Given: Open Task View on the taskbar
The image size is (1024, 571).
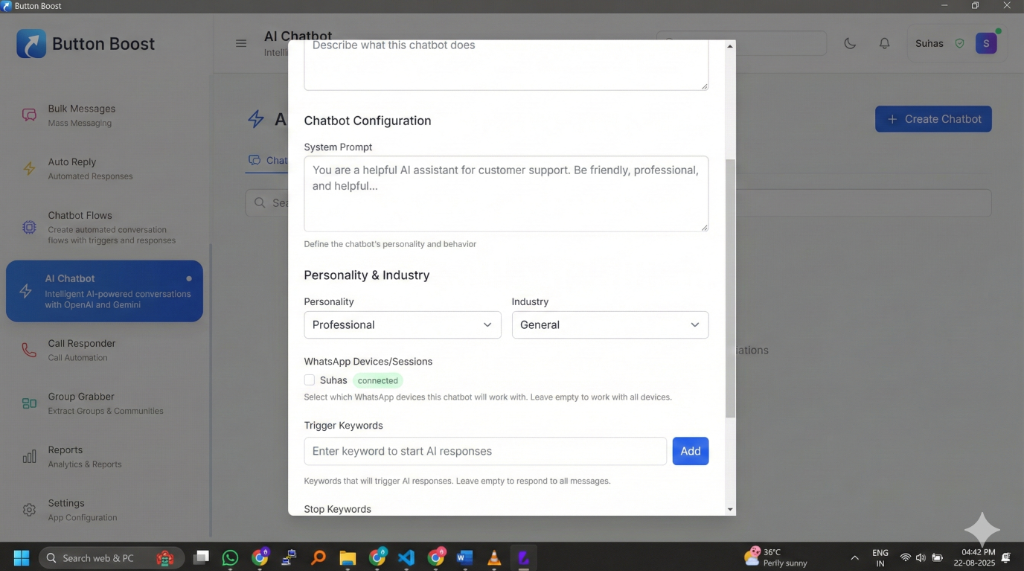Looking at the screenshot, I should click(x=202, y=557).
